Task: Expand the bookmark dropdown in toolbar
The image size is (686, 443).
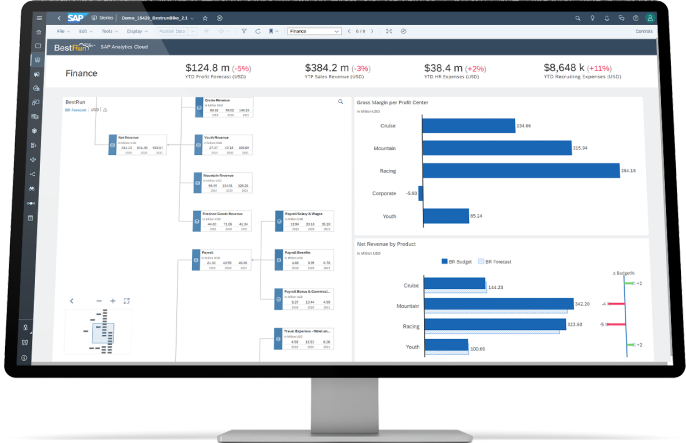Action: point(275,32)
